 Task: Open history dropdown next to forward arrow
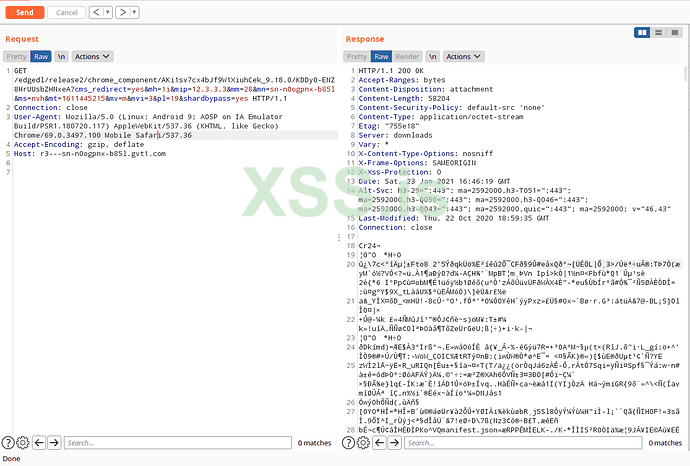pos(135,12)
